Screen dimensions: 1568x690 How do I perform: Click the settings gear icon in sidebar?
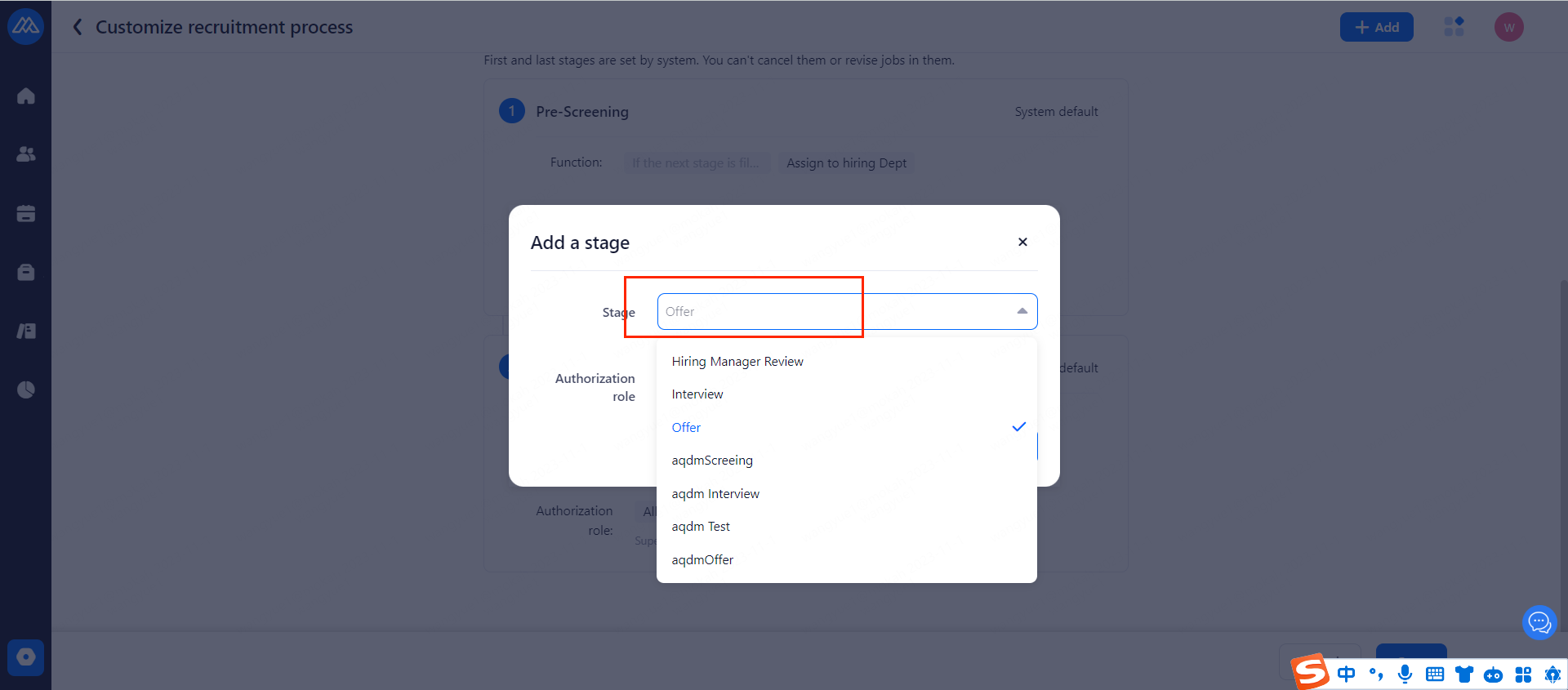(x=26, y=657)
